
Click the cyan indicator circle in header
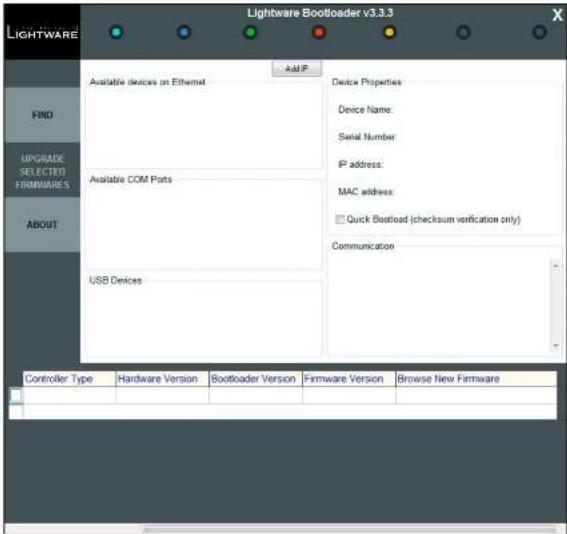116,33
